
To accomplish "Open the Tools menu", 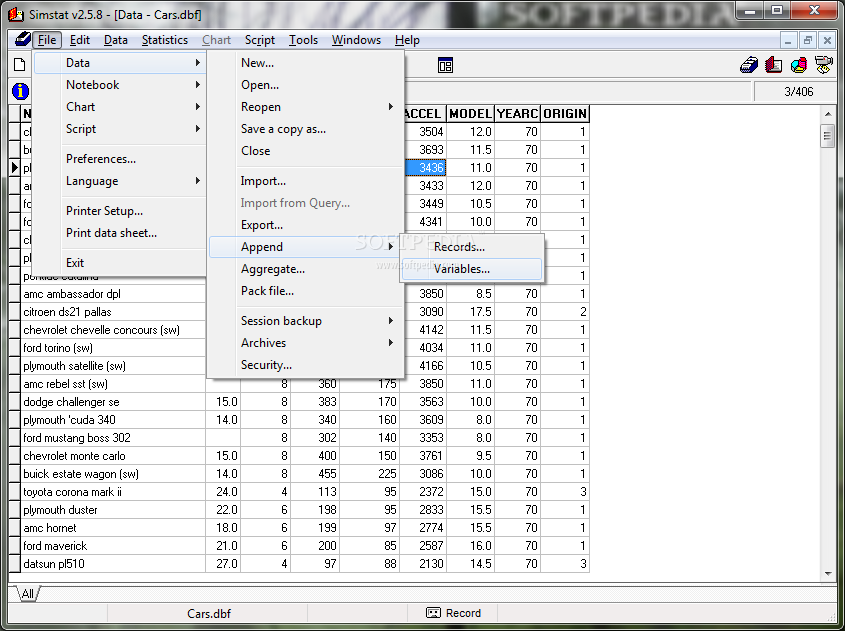I will pyautogui.click(x=303, y=40).
